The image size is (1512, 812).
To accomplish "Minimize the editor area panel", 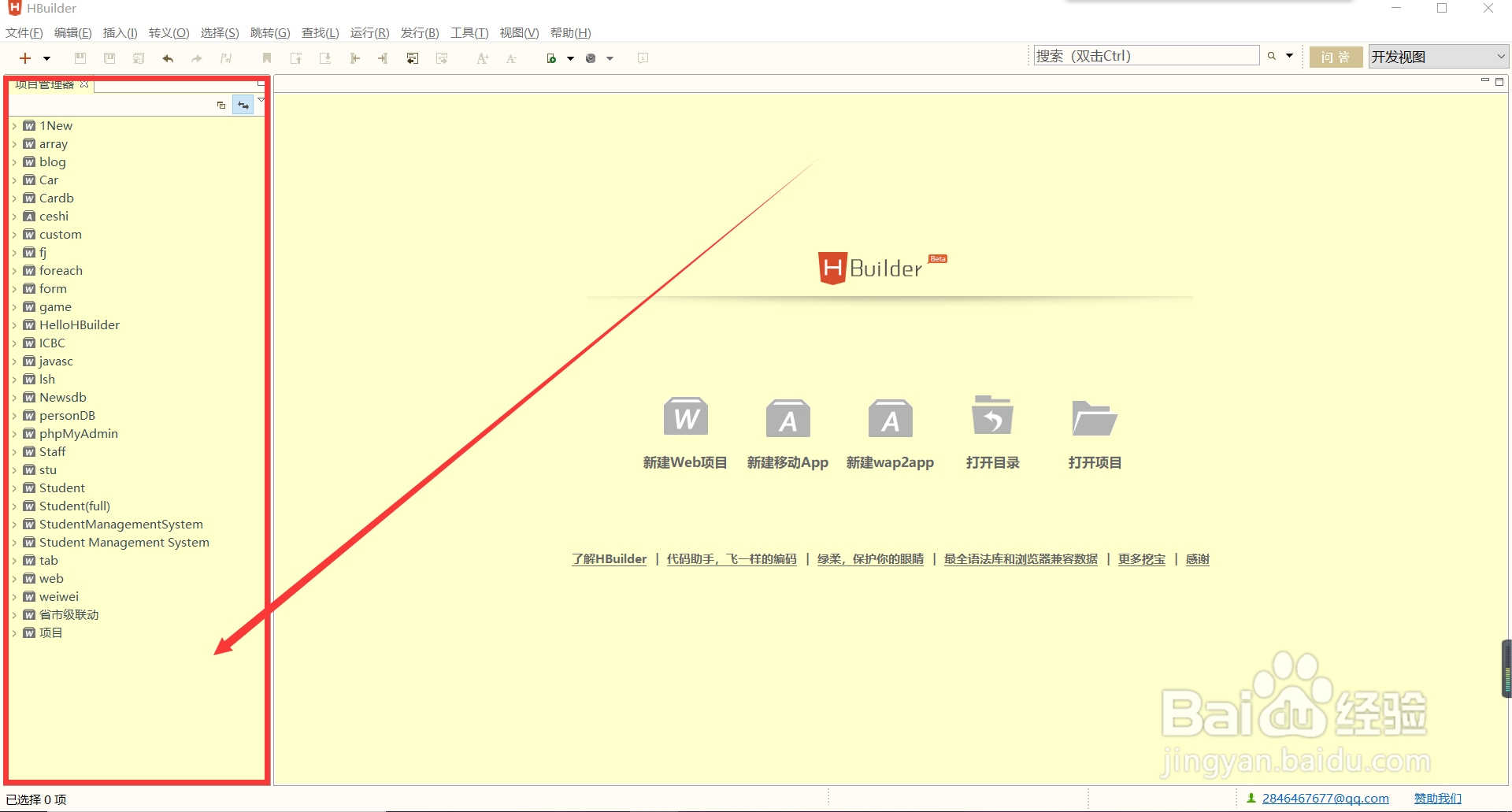I will (x=1485, y=80).
